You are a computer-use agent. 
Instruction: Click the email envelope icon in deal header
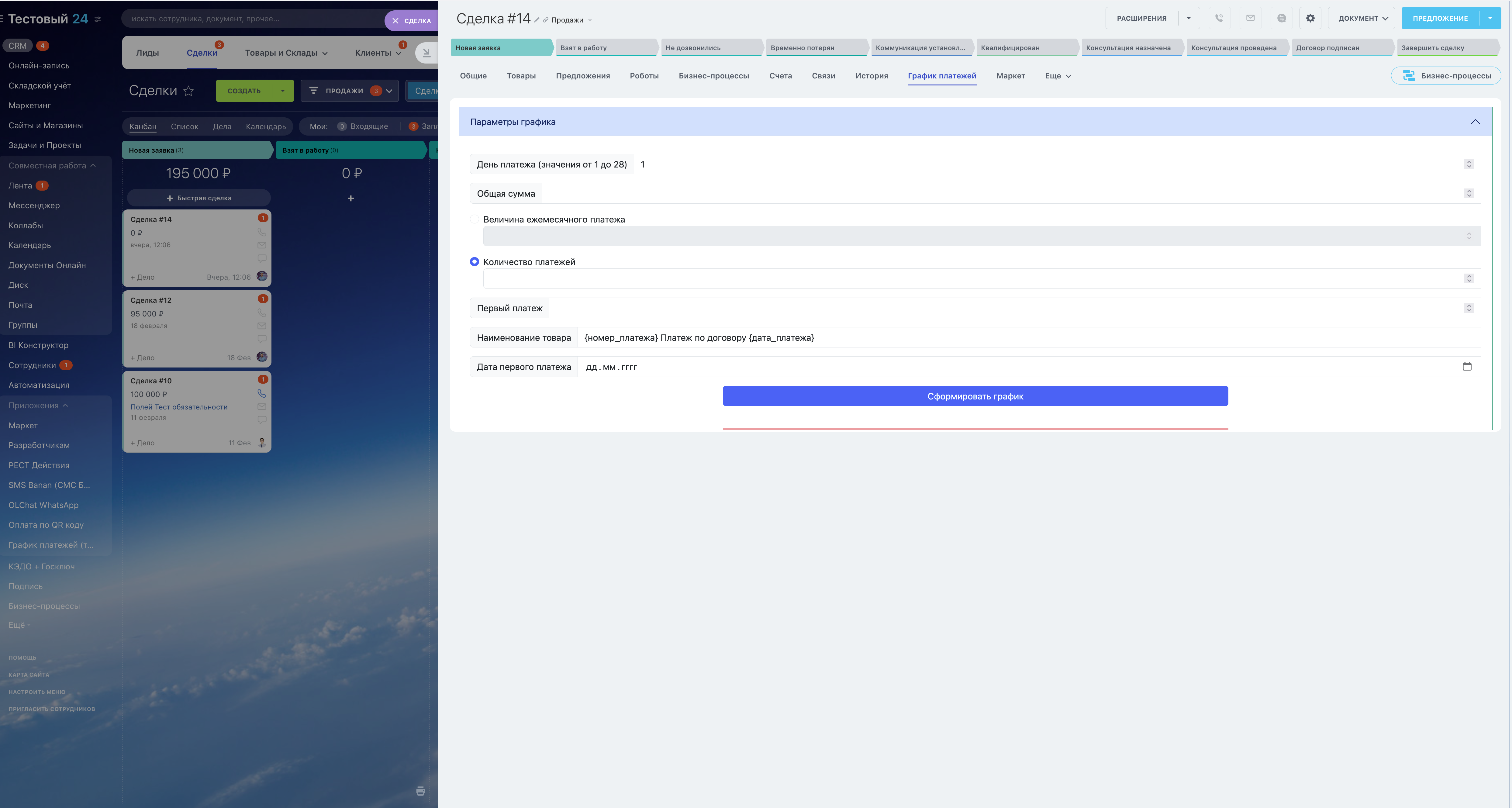(1250, 18)
